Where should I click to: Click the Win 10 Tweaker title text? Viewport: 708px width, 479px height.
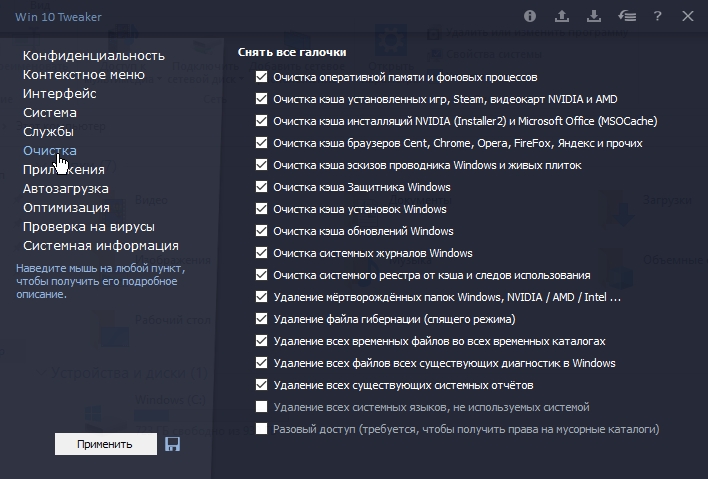58,17
